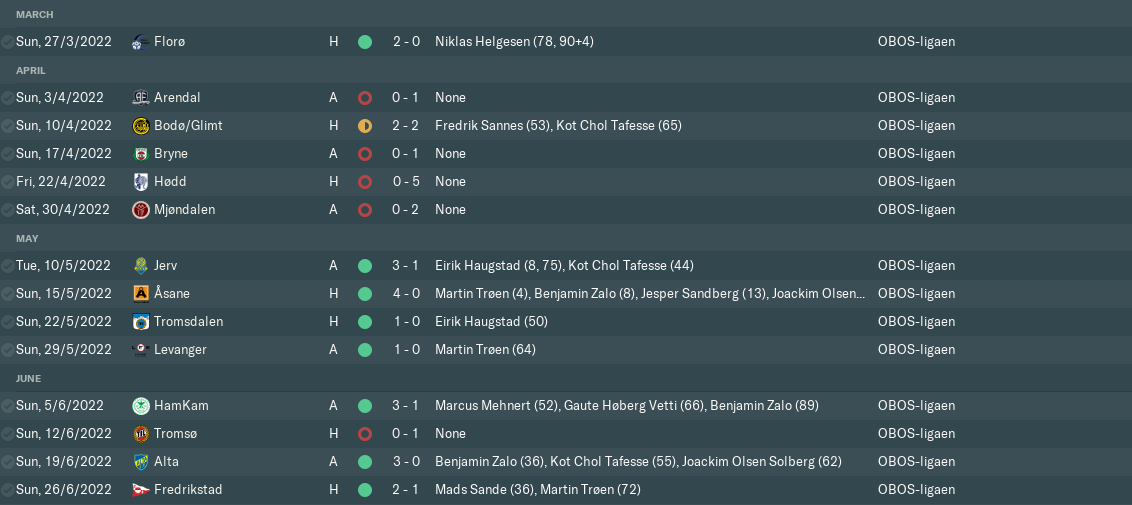
Task: Toggle the checkmark beside the 27/3/2022 fixture
Action: (x=8, y=42)
